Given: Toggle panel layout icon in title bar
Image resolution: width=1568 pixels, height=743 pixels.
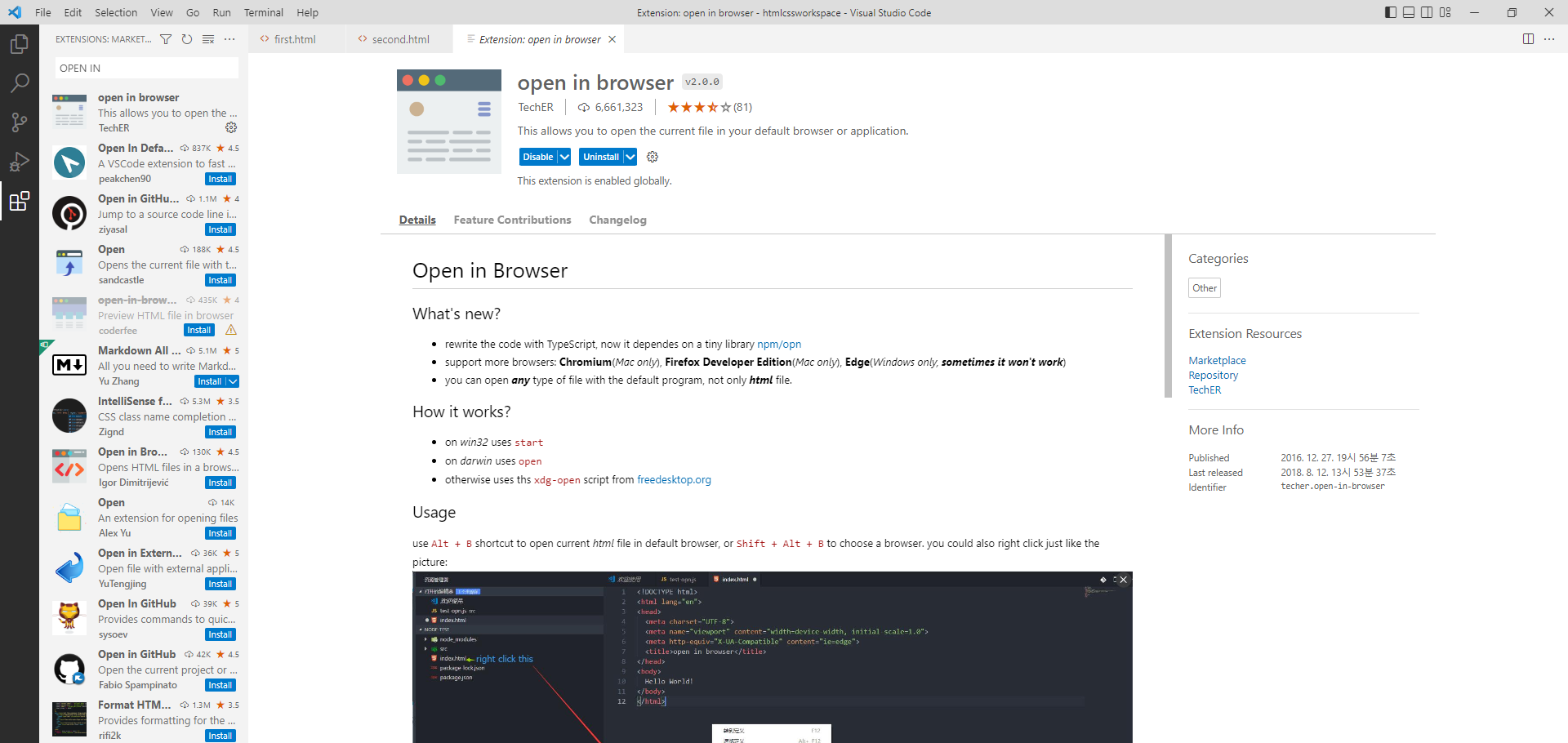Looking at the screenshot, I should click(x=1409, y=12).
